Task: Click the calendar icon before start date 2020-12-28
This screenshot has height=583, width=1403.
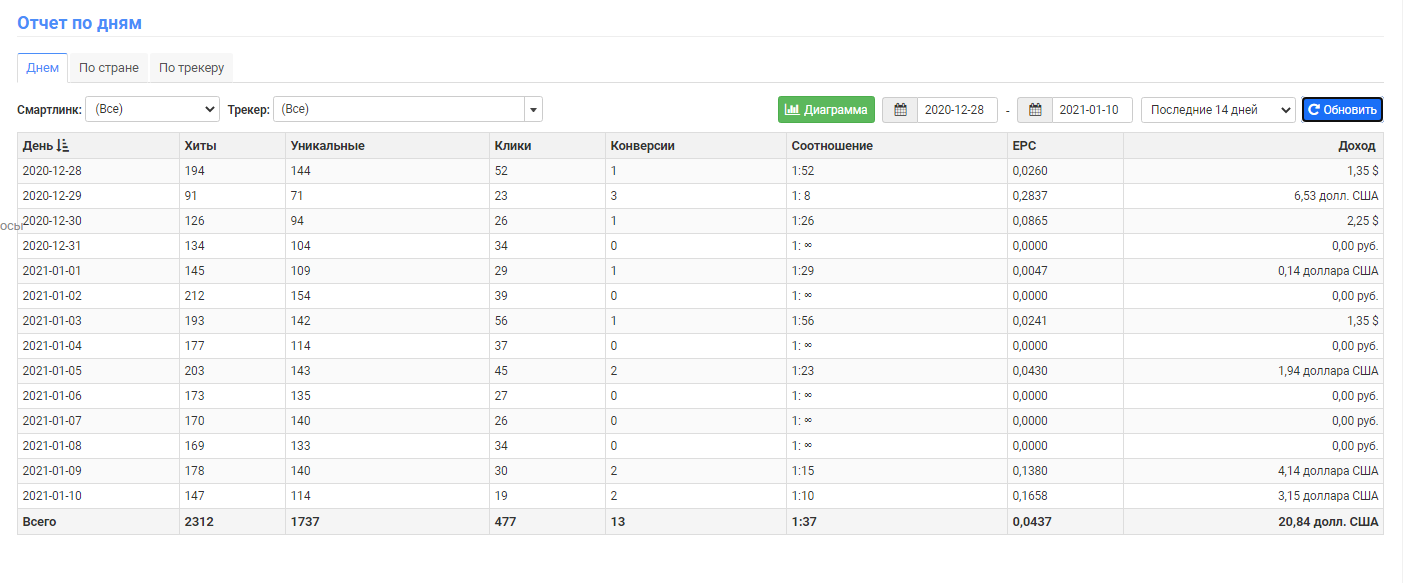Action: (x=900, y=110)
